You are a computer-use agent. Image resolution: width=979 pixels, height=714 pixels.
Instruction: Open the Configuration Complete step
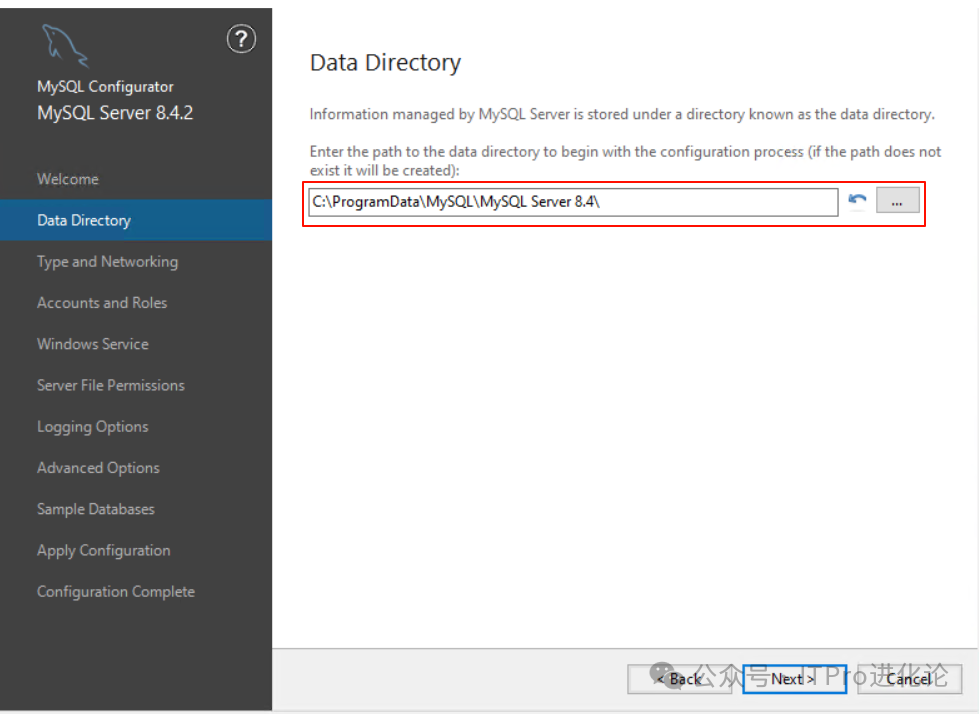pyautogui.click(x=116, y=592)
